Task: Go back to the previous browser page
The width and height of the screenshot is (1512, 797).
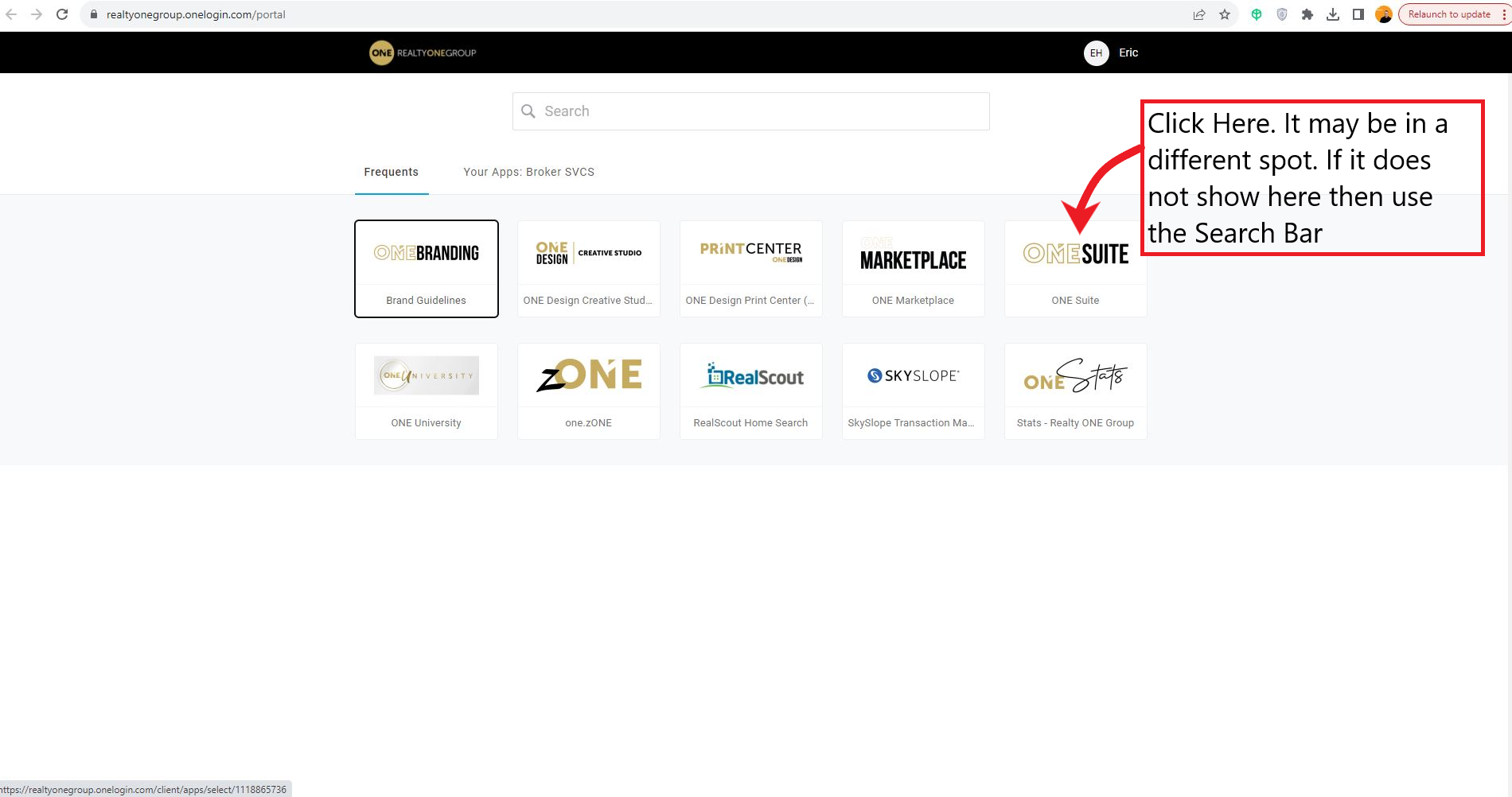Action: coord(11,14)
